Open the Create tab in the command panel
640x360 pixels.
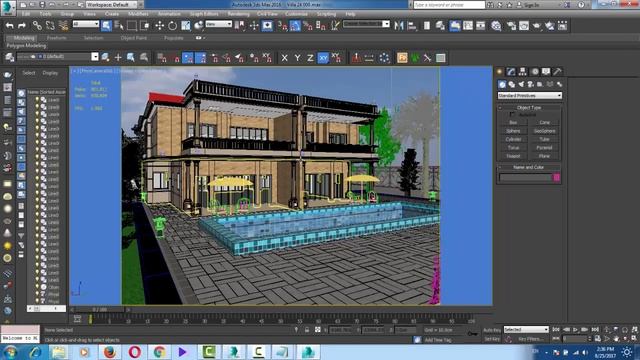click(500, 71)
